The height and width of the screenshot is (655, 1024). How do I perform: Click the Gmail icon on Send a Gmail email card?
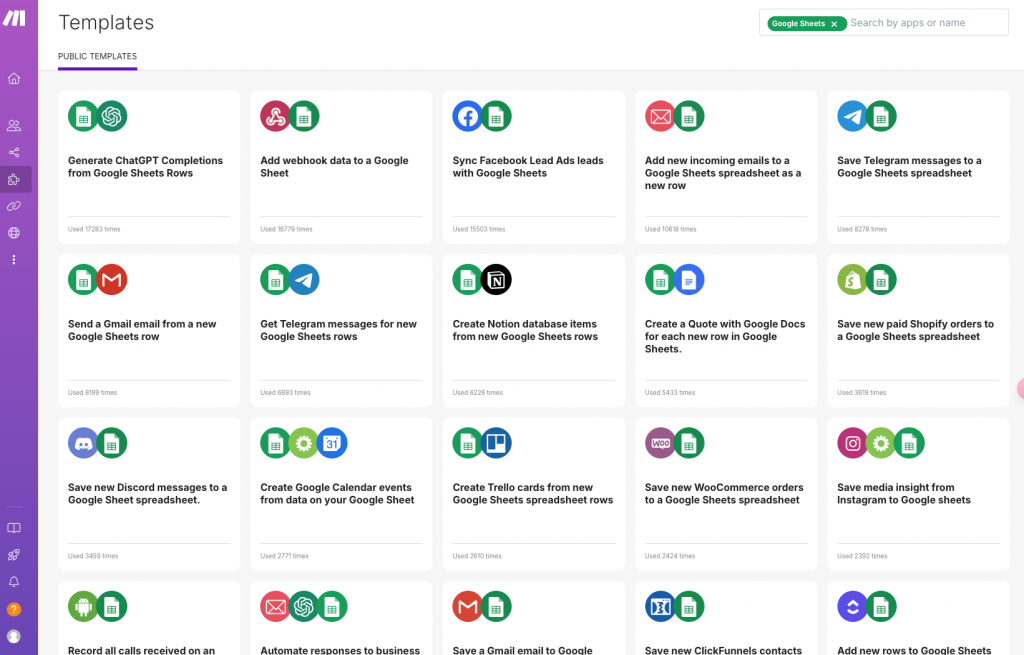[x=112, y=280]
